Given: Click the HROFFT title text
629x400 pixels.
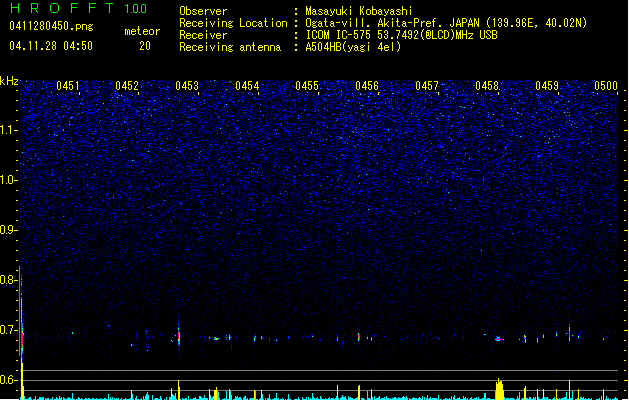Looking at the screenshot, I should (x=62, y=8).
